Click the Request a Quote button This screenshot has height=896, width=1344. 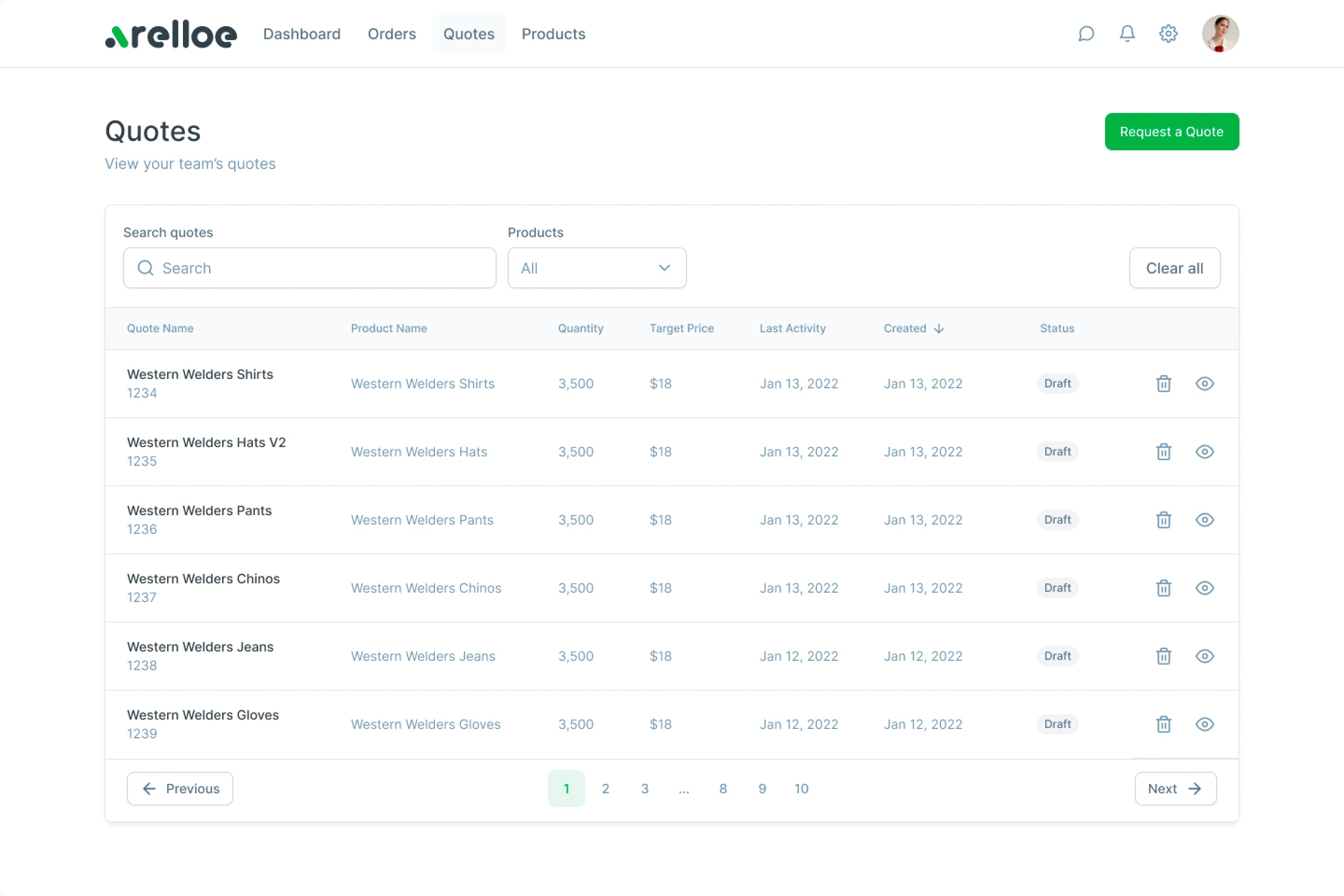click(1171, 132)
